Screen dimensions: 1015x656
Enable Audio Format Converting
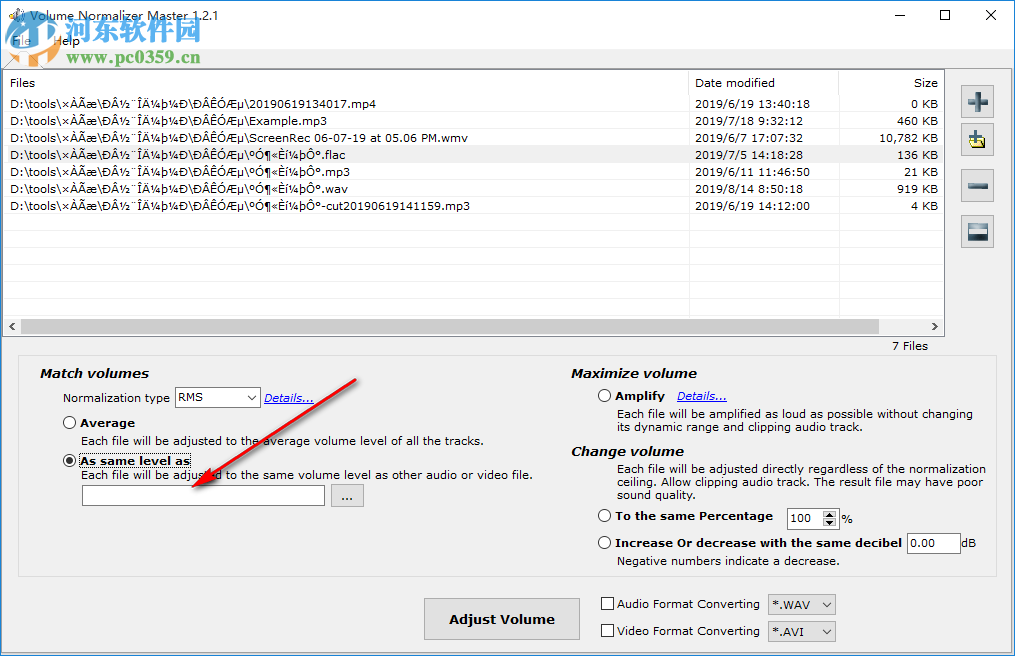(x=606, y=604)
